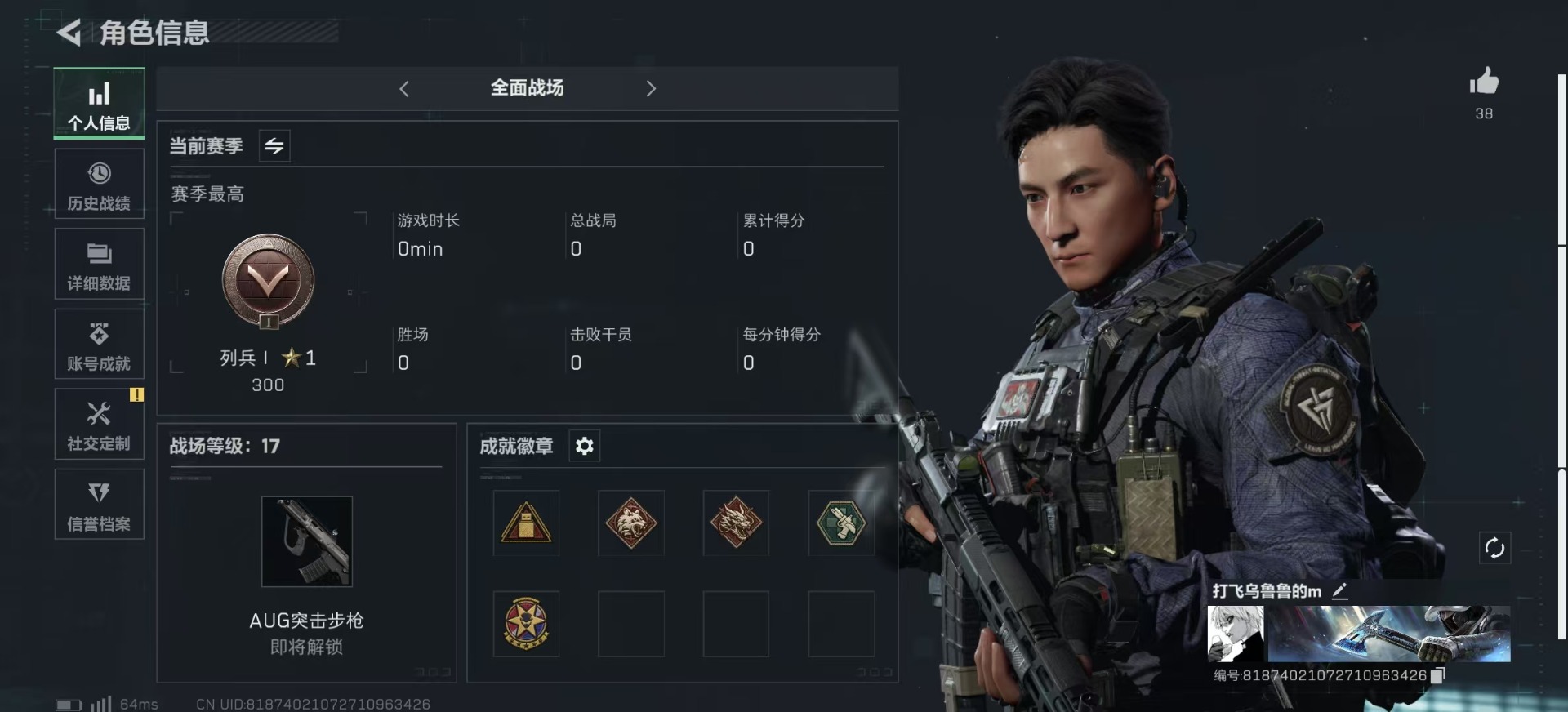Switch to previous game mode arrow
The height and width of the screenshot is (712, 1568).
click(404, 88)
